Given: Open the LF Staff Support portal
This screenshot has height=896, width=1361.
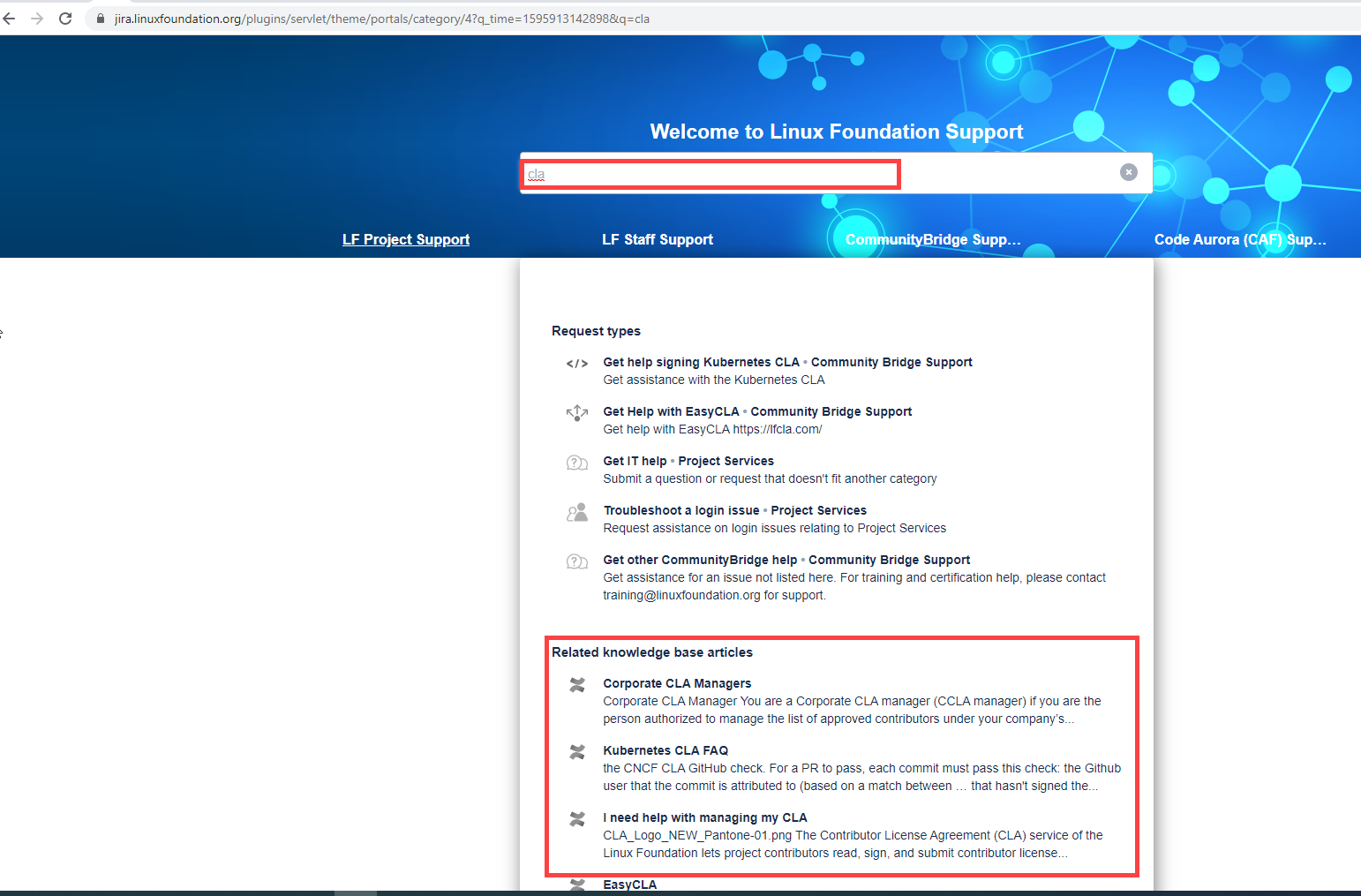Looking at the screenshot, I should pyautogui.click(x=658, y=239).
